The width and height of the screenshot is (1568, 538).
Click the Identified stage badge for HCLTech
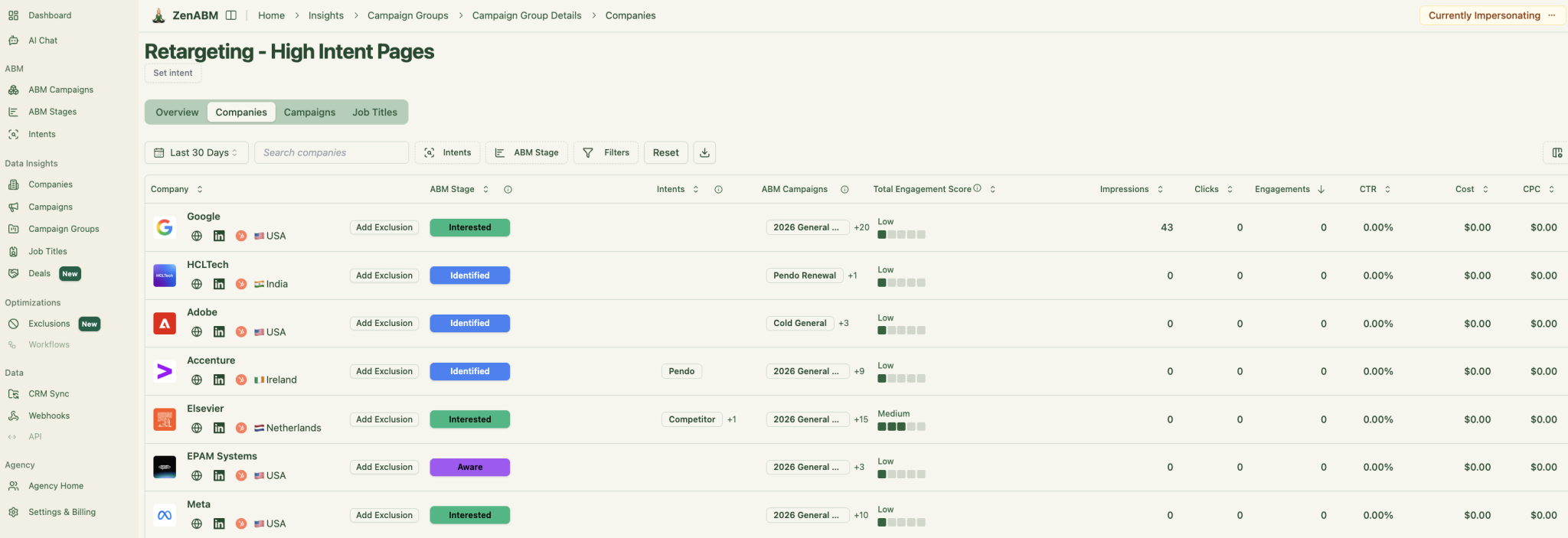(x=469, y=276)
